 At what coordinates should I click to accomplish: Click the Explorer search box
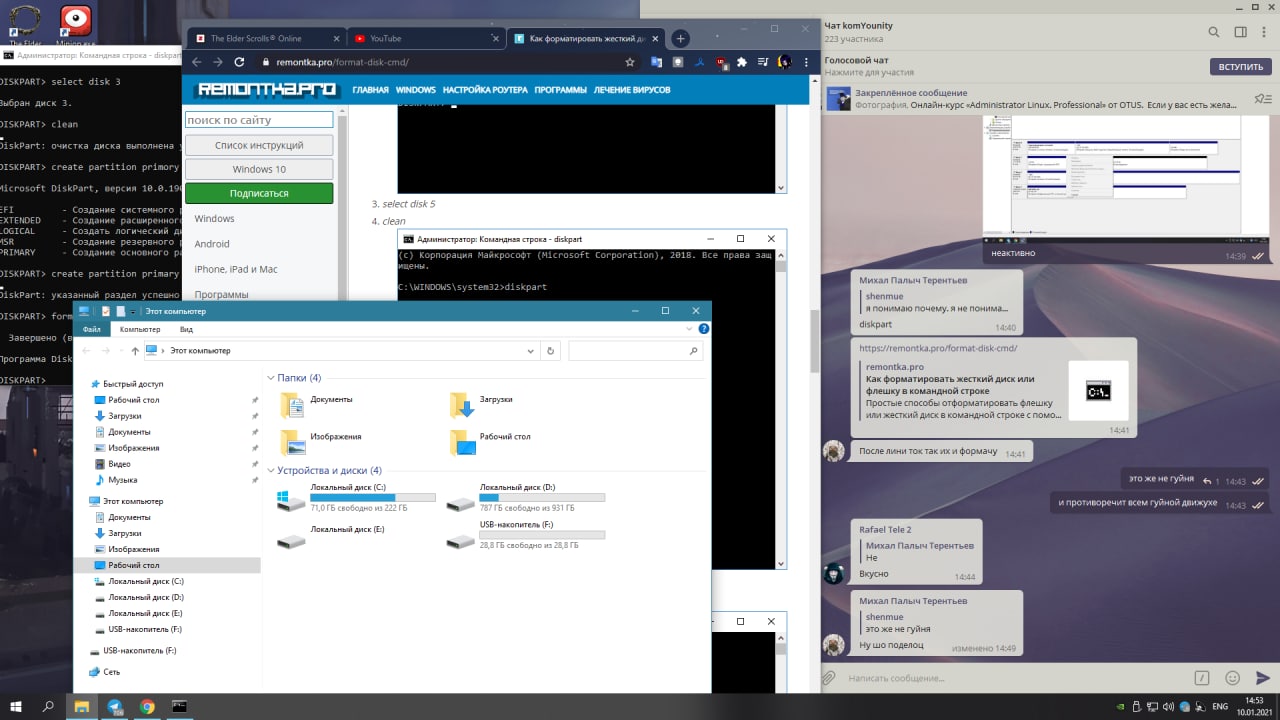point(634,351)
